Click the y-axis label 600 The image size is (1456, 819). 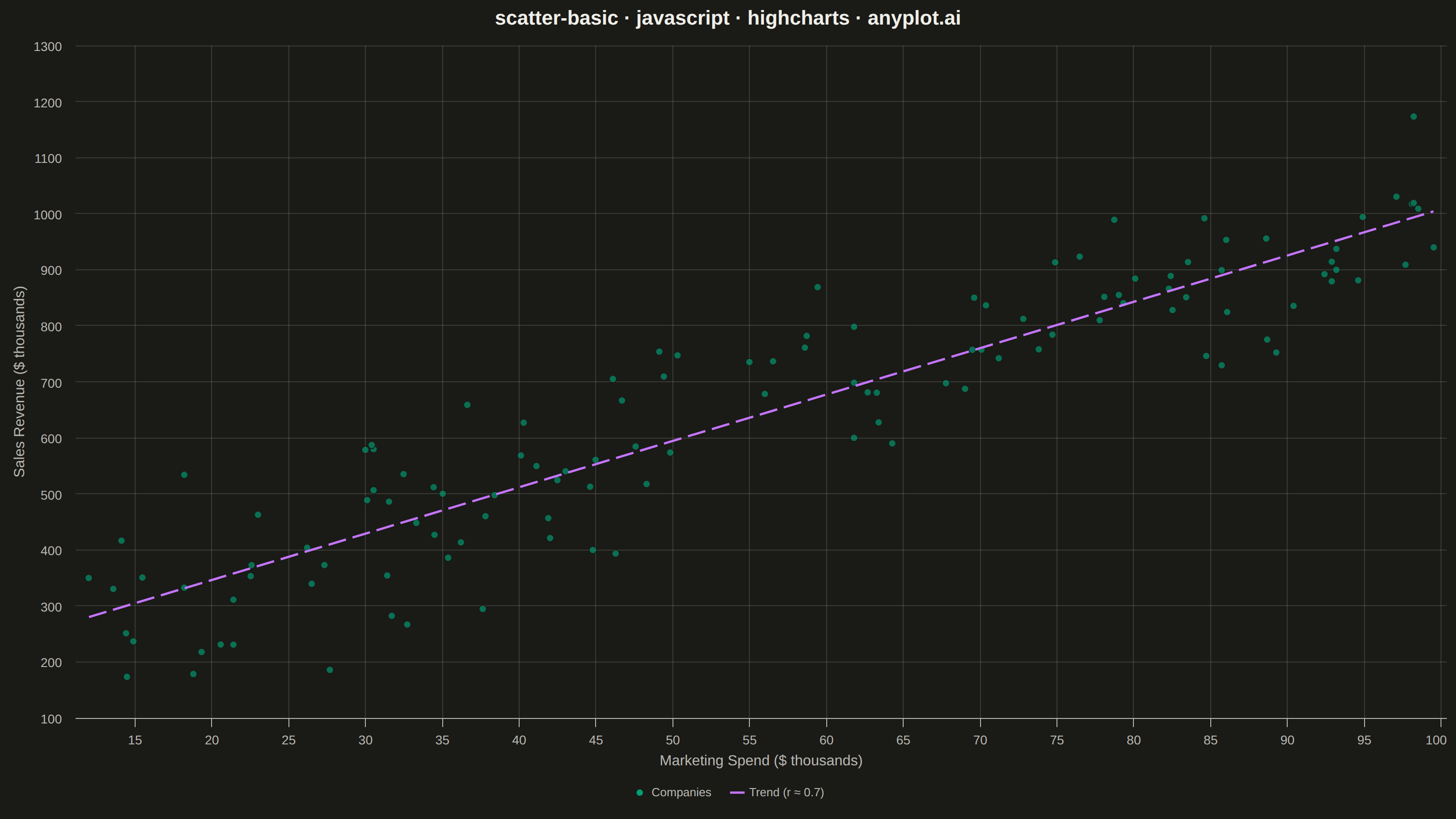(x=51, y=439)
